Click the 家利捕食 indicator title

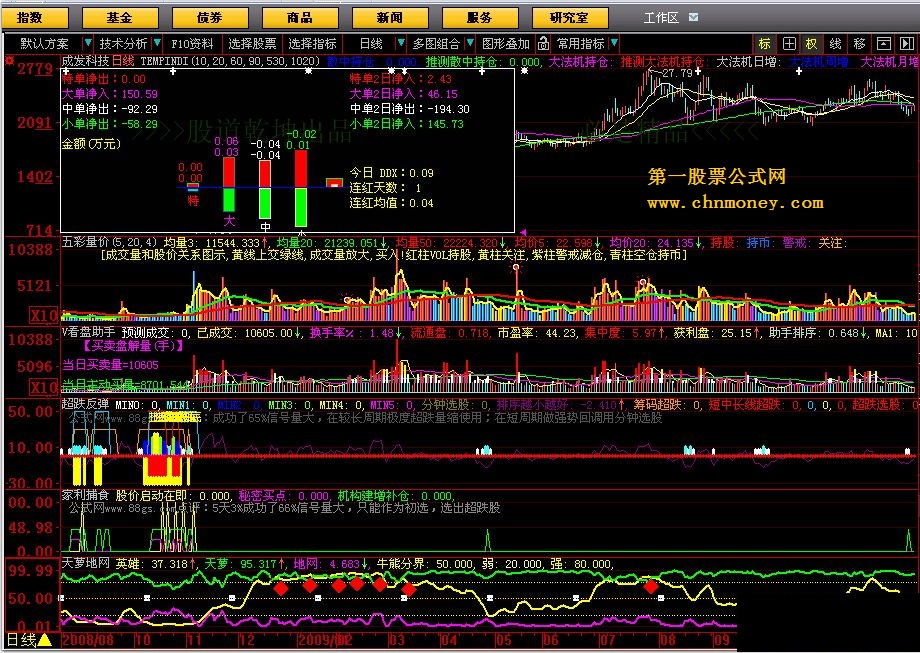click(x=86, y=496)
